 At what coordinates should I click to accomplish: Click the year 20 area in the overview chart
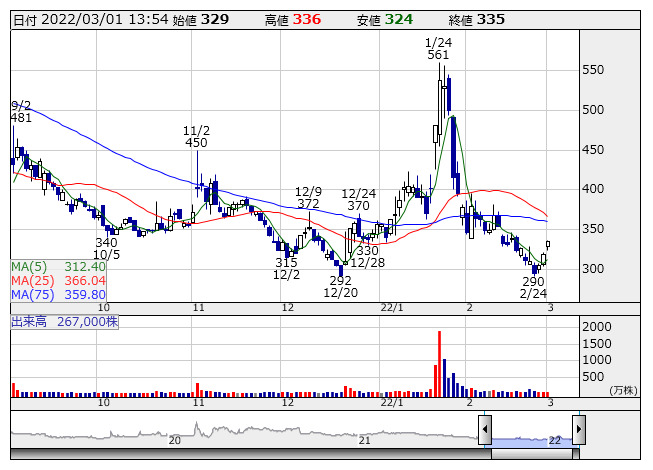point(174,438)
